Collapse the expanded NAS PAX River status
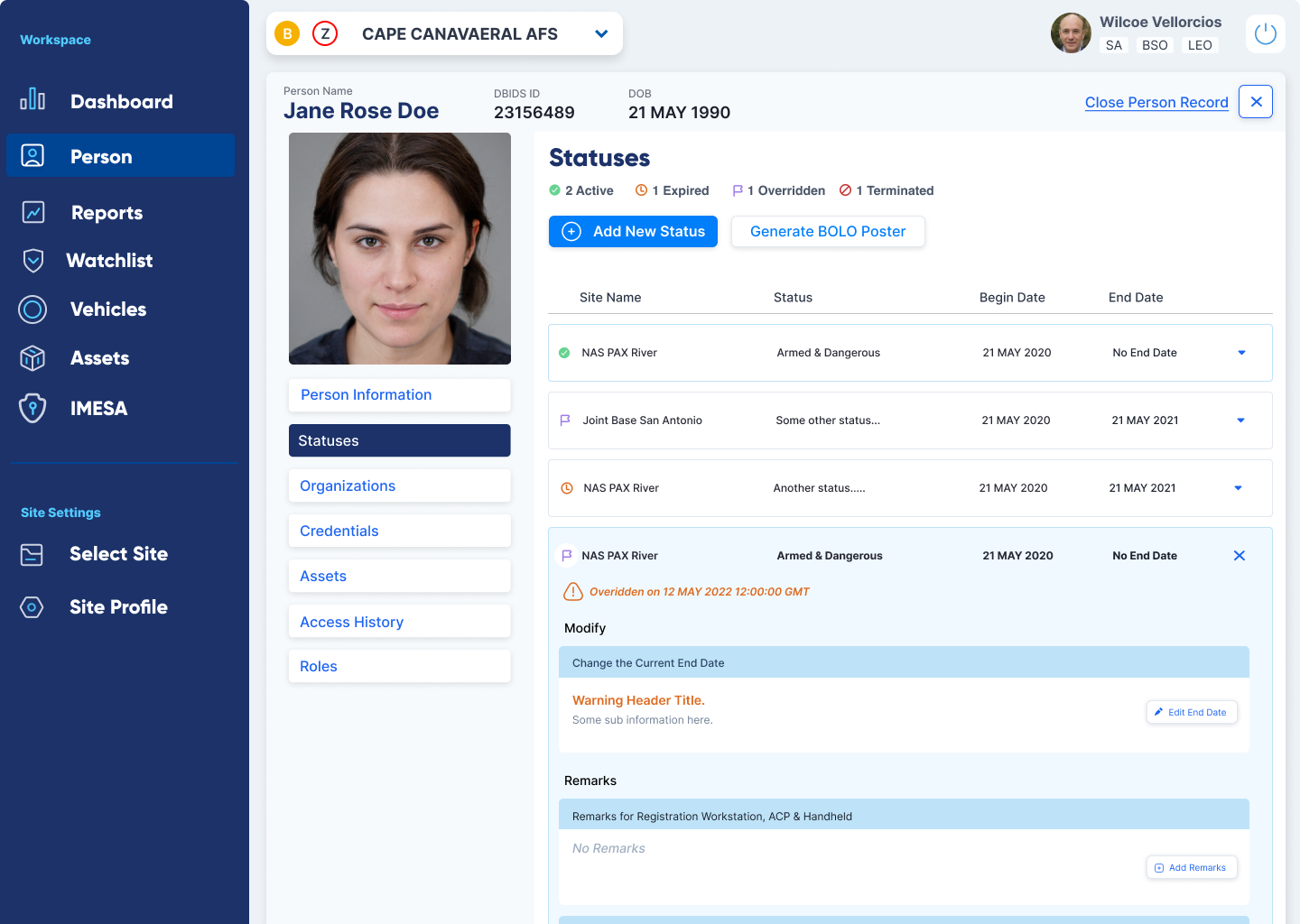 click(x=1240, y=556)
